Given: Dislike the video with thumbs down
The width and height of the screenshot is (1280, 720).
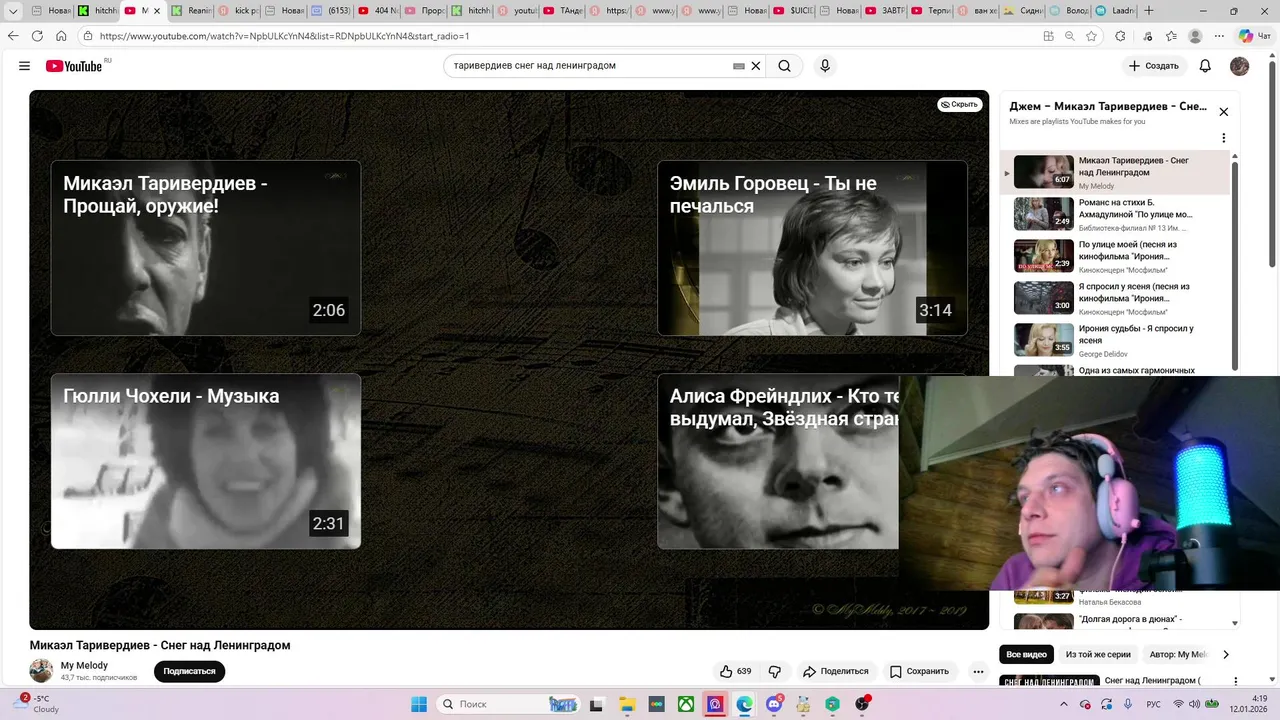Looking at the screenshot, I should pos(775,671).
